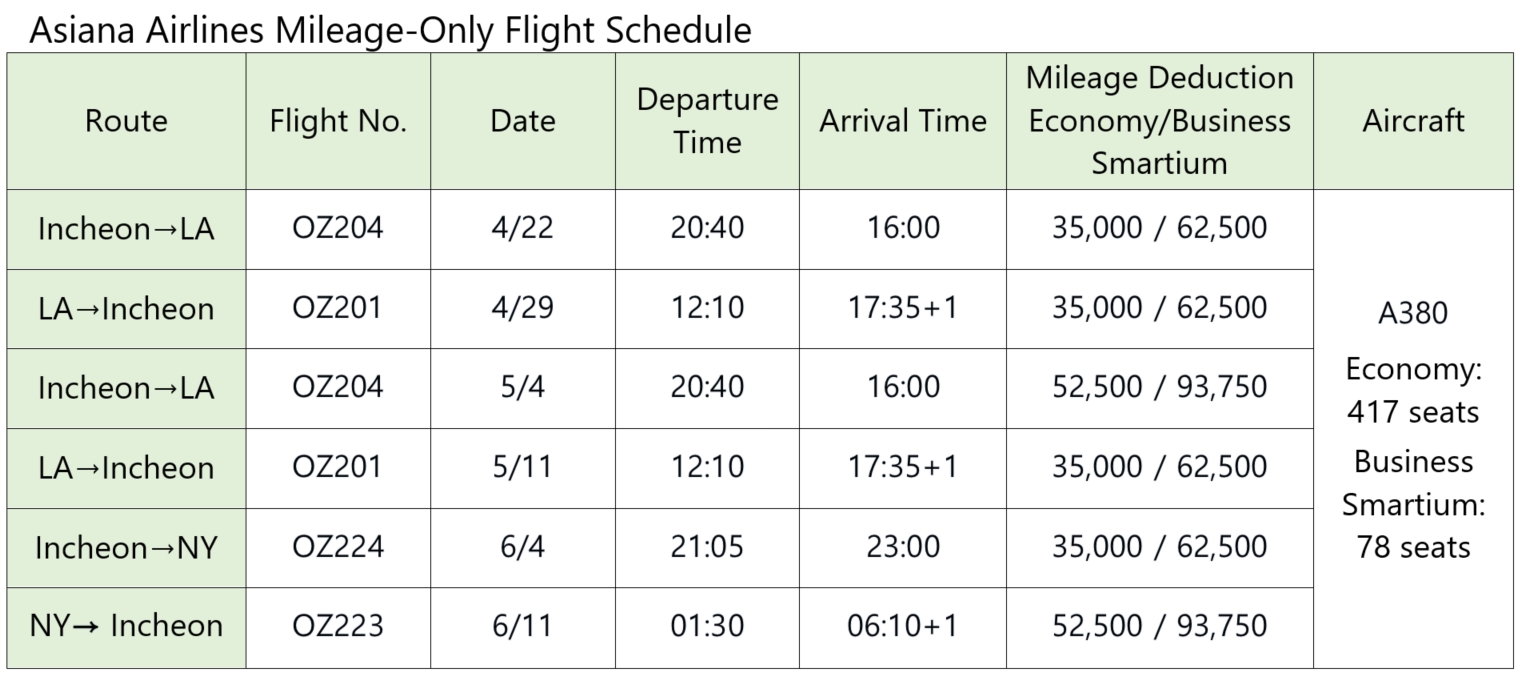Click the 06:10+1 arrival time cell
1518x673 pixels.
(x=903, y=626)
